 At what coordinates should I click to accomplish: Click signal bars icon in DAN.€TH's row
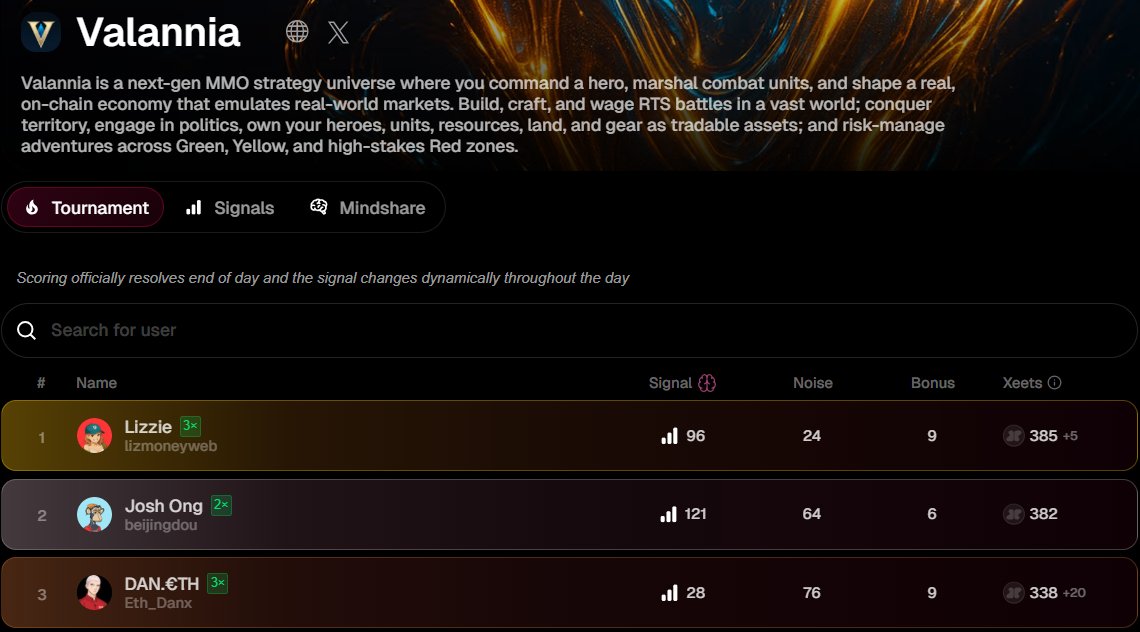669,593
